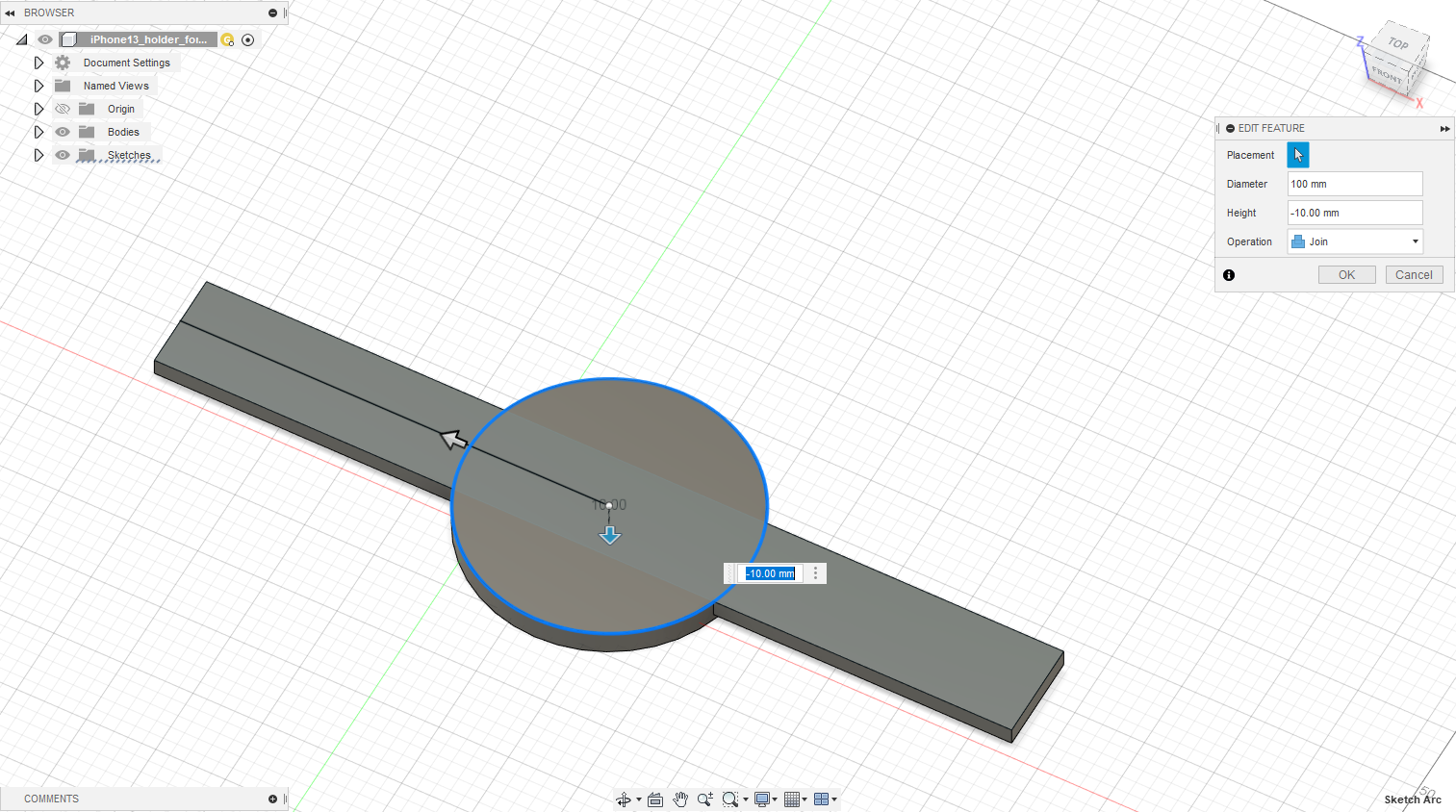The height and width of the screenshot is (812, 1456).
Task: Click the FRONT face of the ViewCube
Action: [1387, 74]
